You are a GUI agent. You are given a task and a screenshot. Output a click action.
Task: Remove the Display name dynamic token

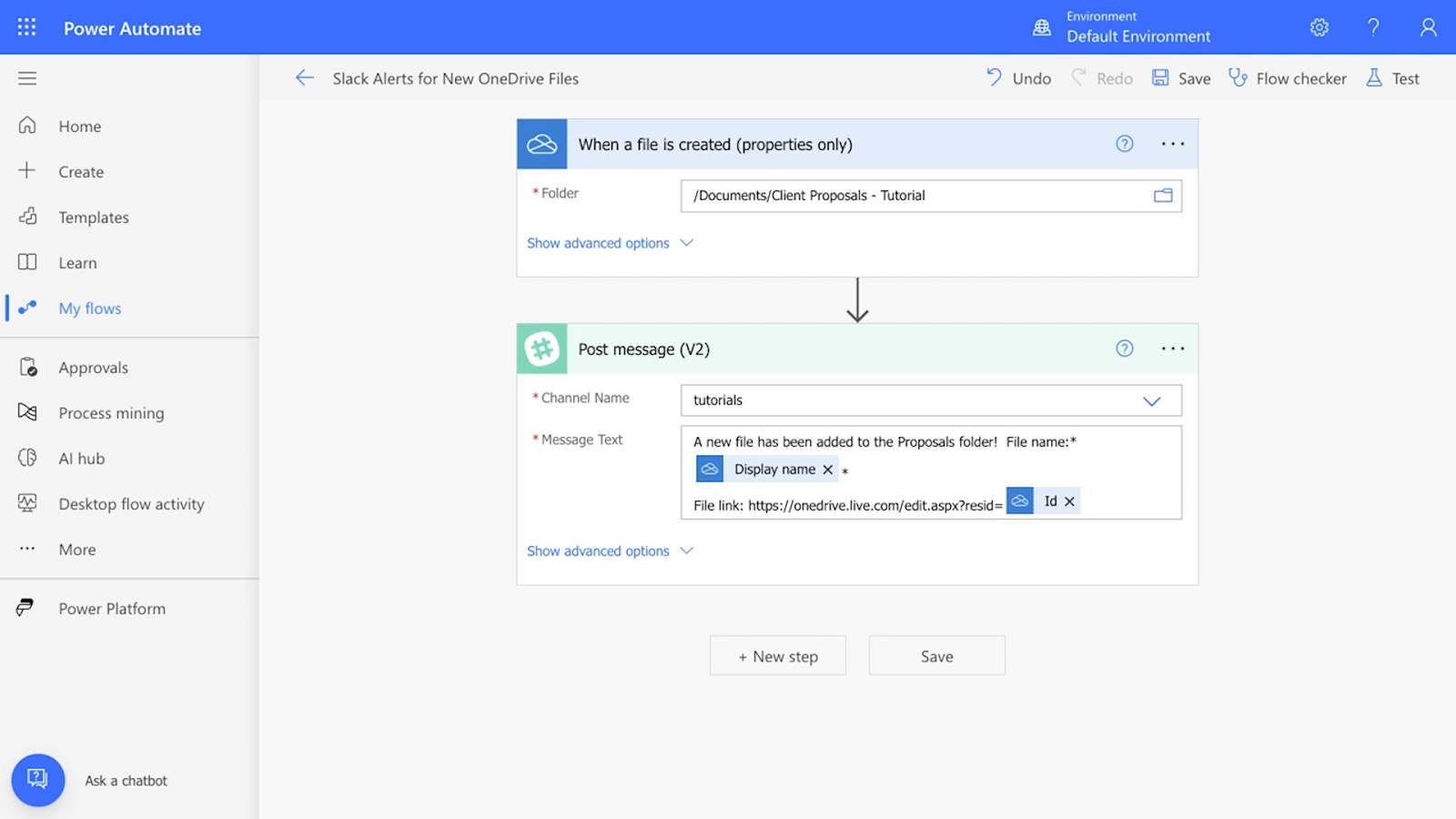point(828,470)
